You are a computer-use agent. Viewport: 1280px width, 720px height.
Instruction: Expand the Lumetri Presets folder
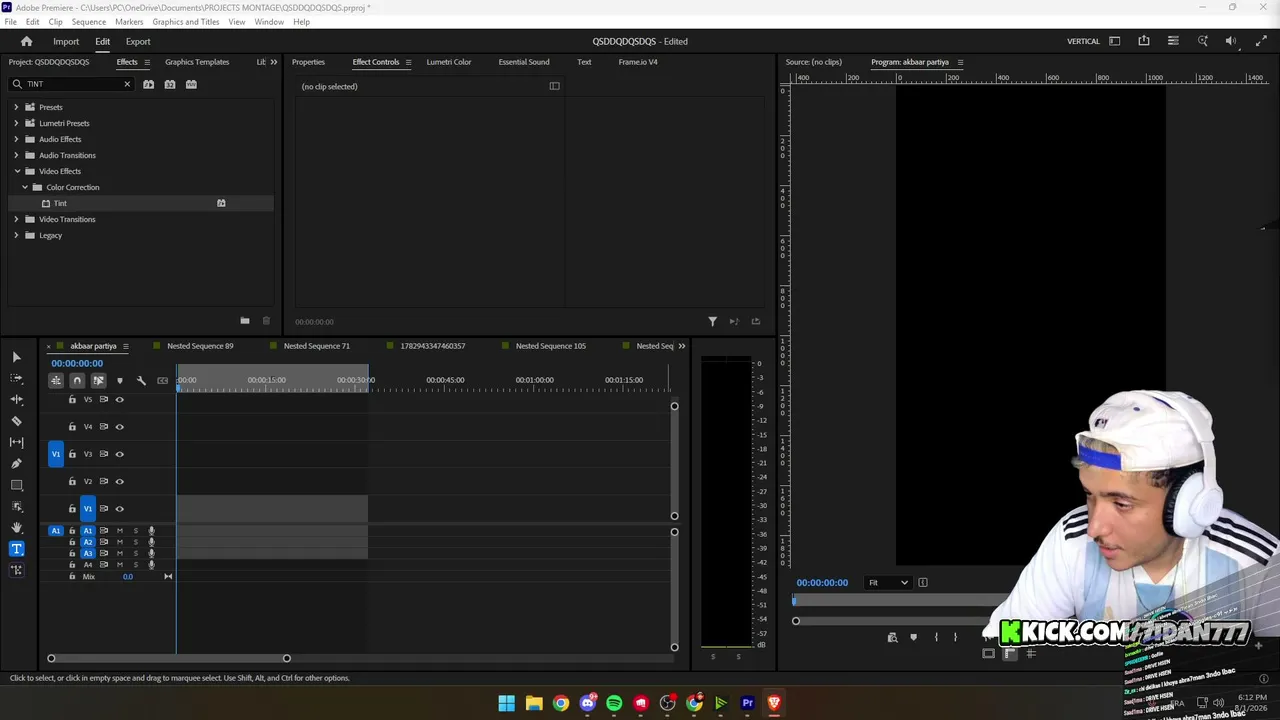coord(16,123)
